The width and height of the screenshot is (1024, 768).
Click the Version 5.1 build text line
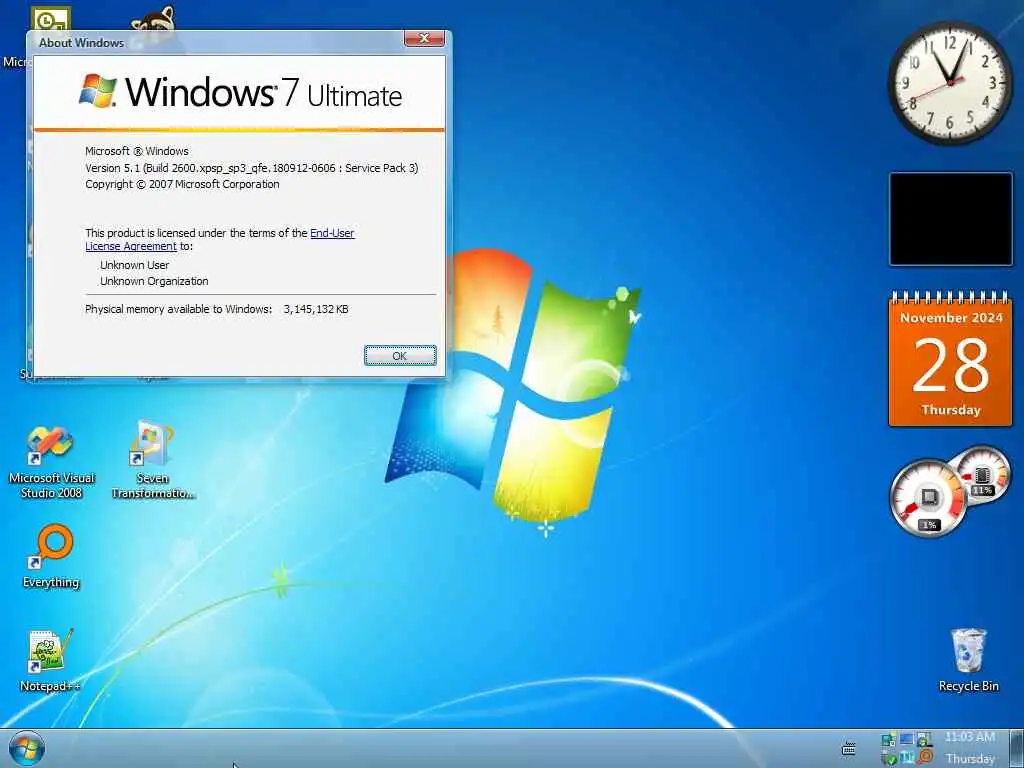(x=251, y=168)
